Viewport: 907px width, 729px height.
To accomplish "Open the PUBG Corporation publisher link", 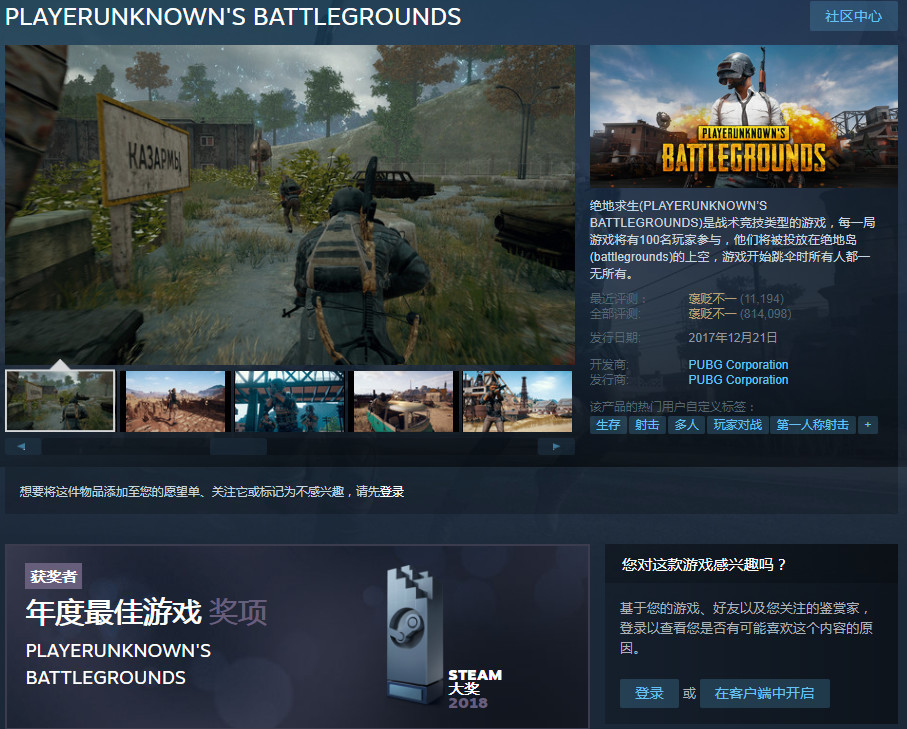I will pos(738,380).
